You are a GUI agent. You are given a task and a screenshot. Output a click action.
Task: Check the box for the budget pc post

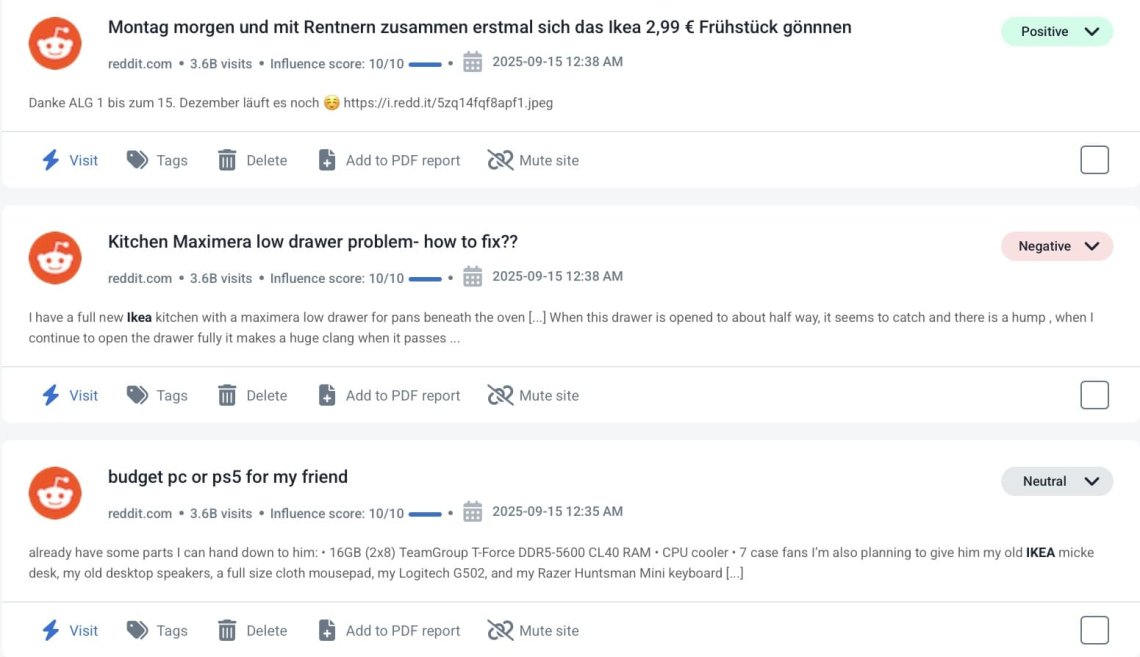1094,630
